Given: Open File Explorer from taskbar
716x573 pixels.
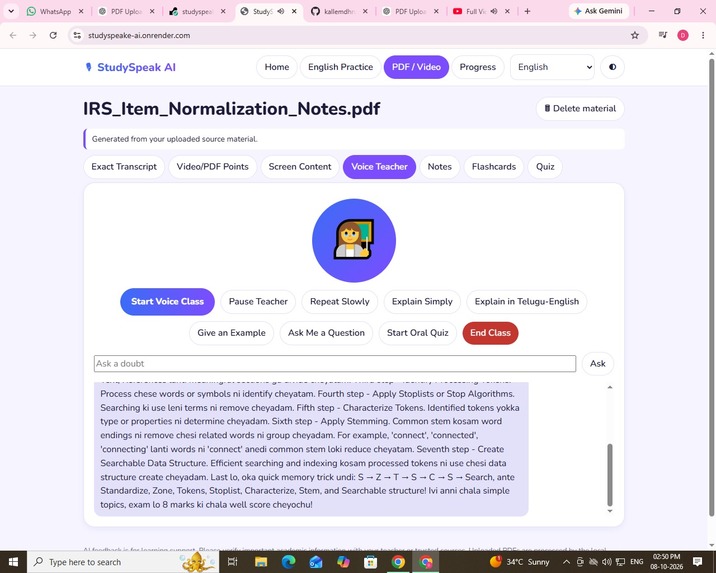Looking at the screenshot, I should point(261,562).
